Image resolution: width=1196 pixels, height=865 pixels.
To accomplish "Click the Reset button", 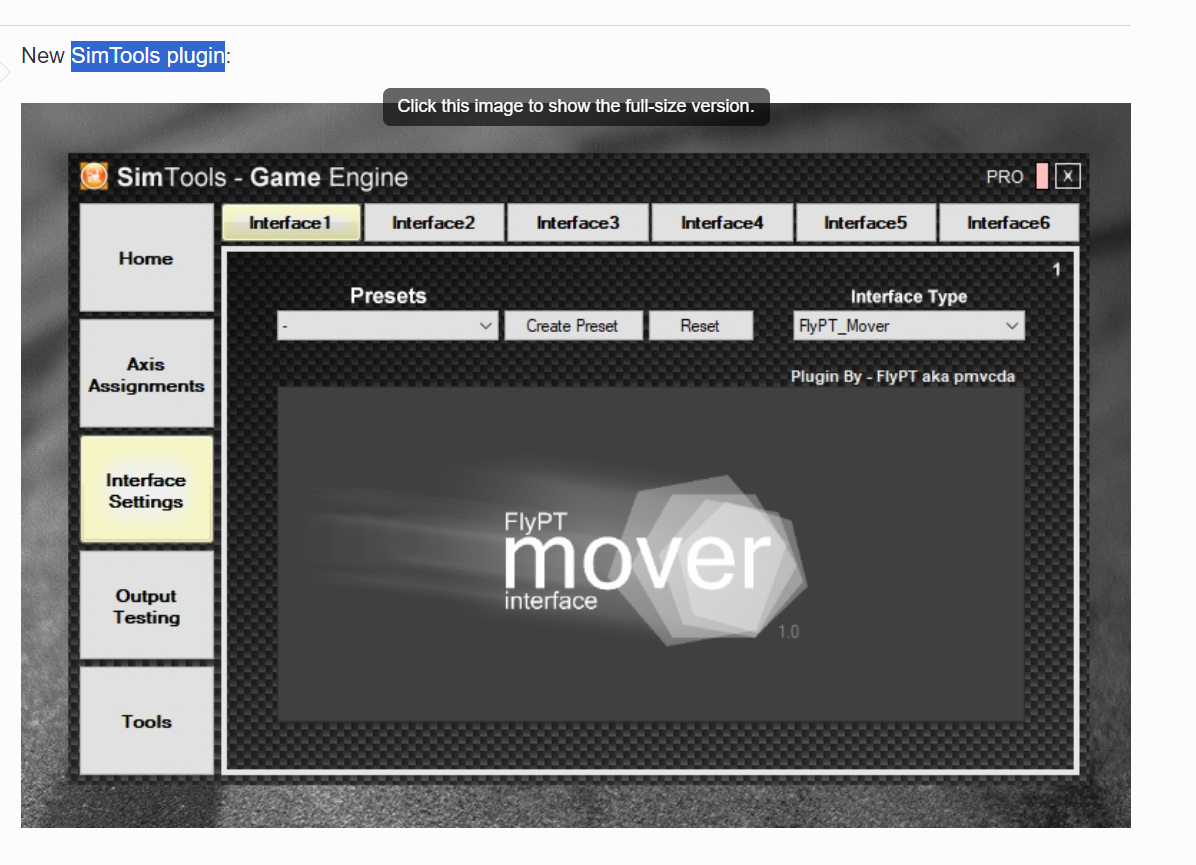I will [x=700, y=326].
